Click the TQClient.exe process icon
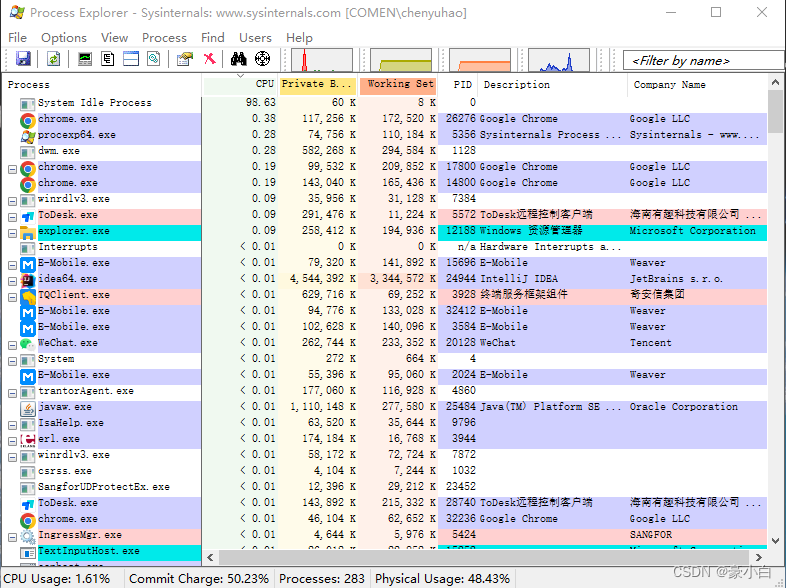The height and width of the screenshot is (588, 786). pos(28,296)
